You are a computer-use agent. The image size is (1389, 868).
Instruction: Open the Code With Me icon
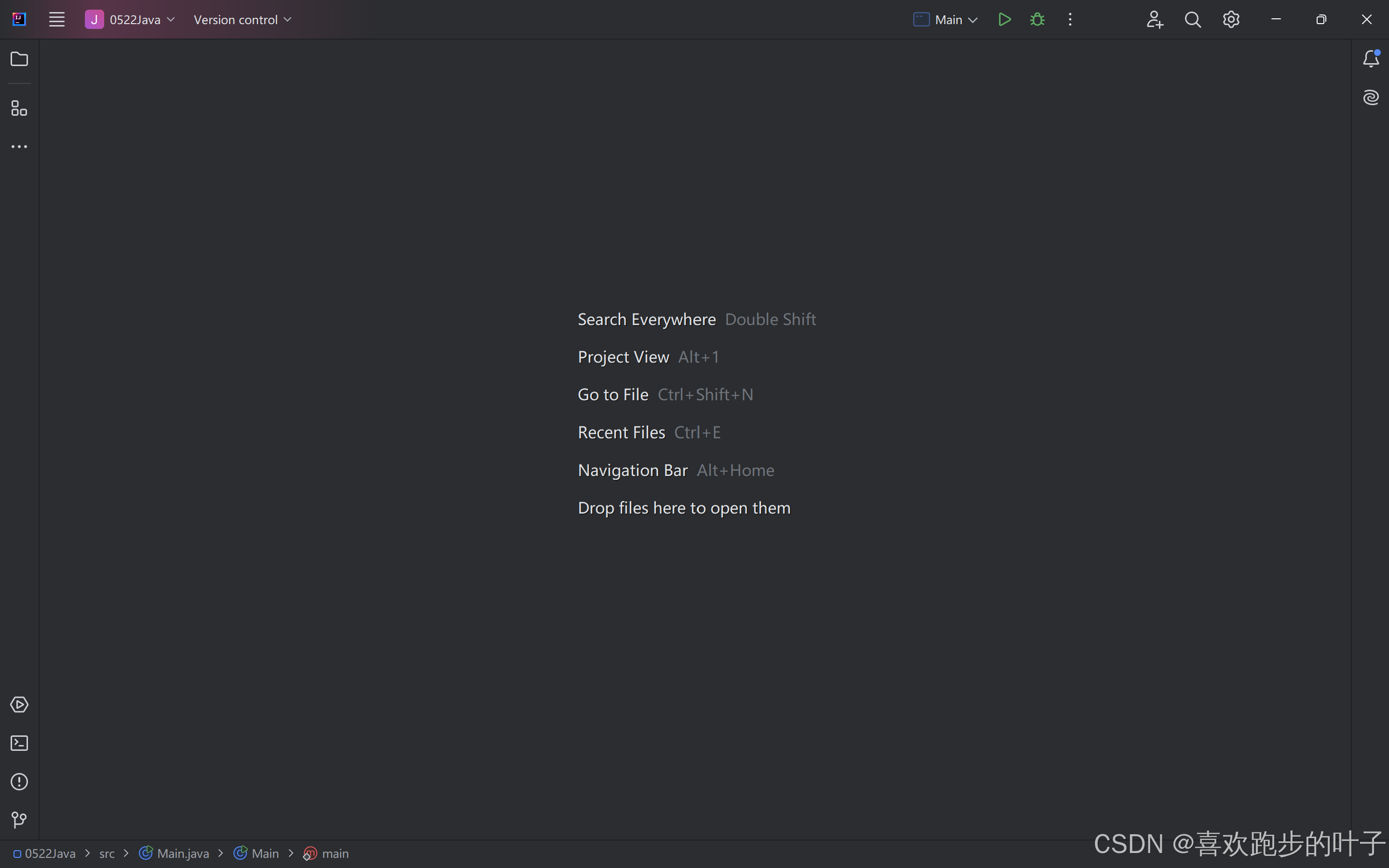point(1154,19)
